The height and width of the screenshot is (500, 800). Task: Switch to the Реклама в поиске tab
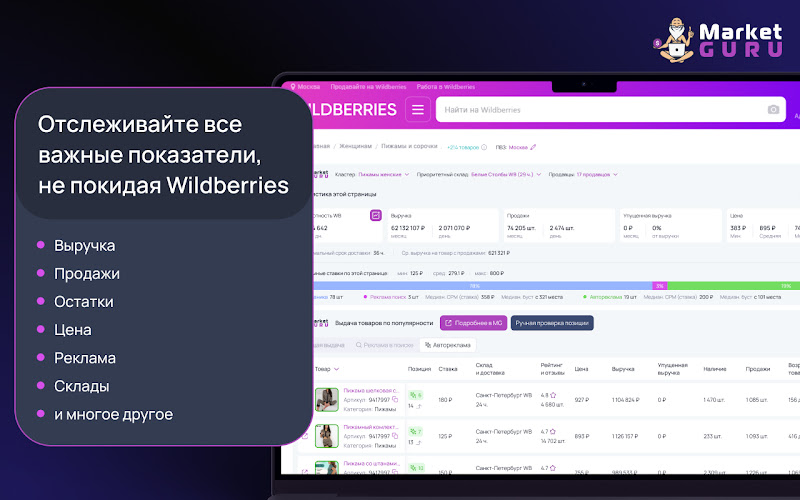pos(384,345)
